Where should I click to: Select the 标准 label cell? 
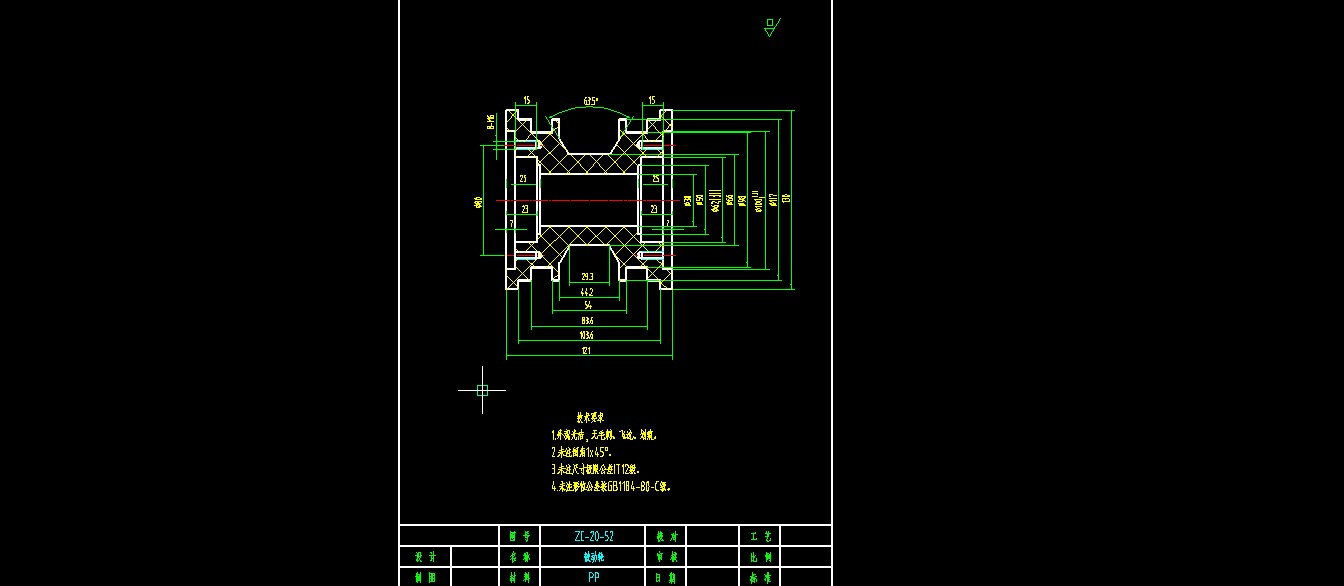click(760, 577)
